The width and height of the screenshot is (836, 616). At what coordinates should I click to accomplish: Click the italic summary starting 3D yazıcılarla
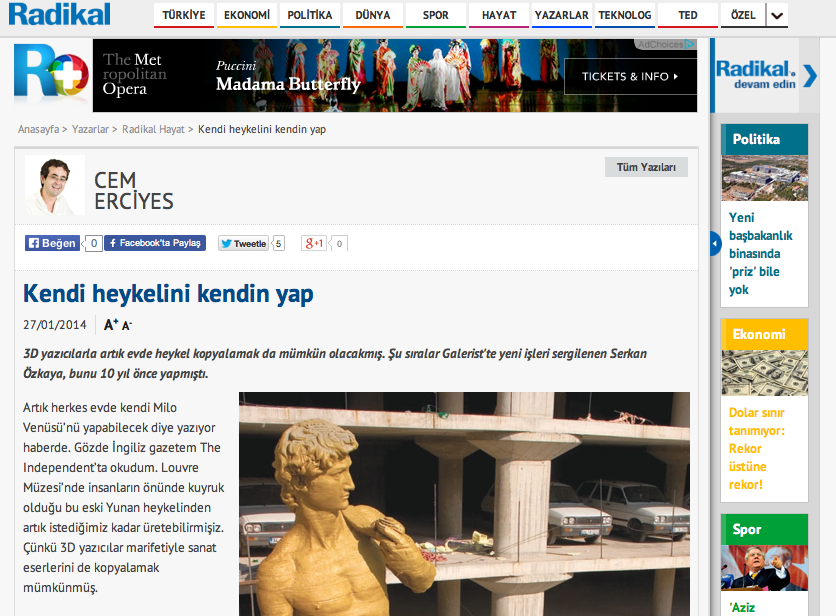click(335, 364)
